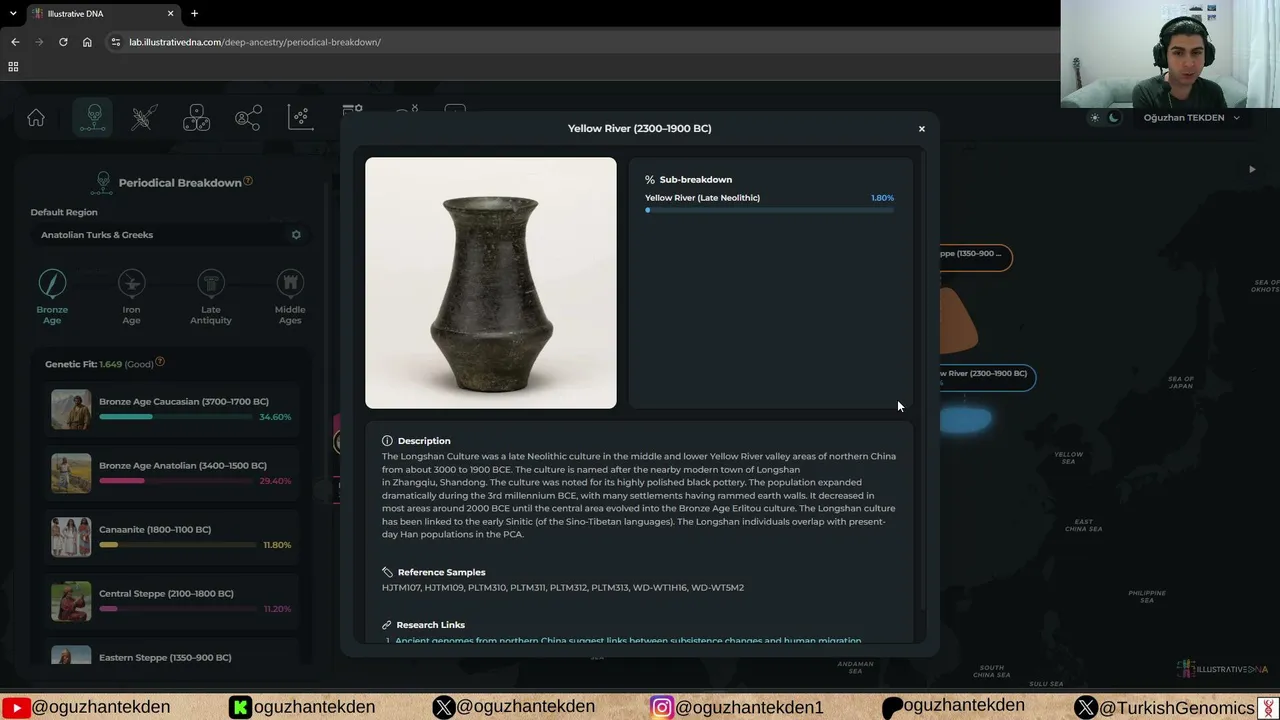The width and height of the screenshot is (1280, 720).
Task: Click the Bronze Age Anatolian thumbnail image
Action: 71,473
